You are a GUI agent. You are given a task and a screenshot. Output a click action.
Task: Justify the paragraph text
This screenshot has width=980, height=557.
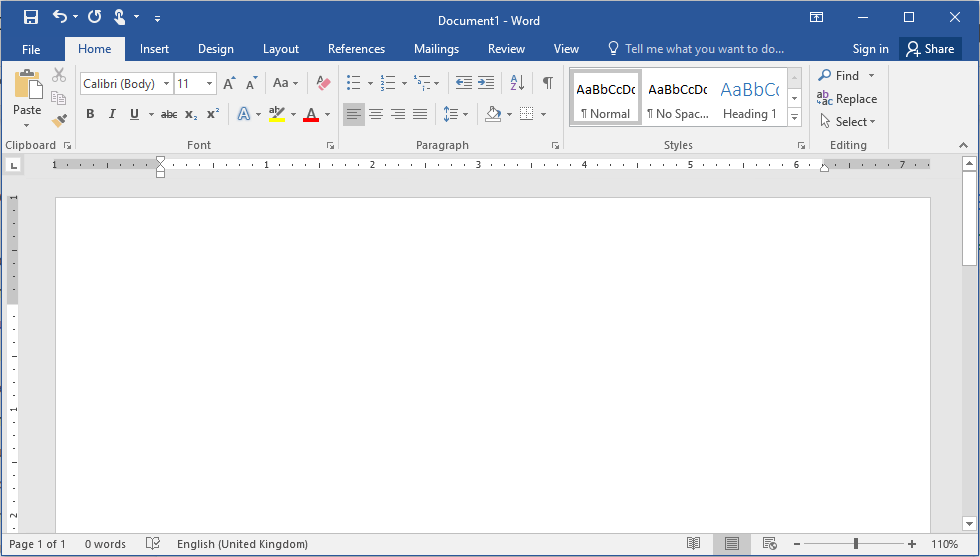(420, 114)
